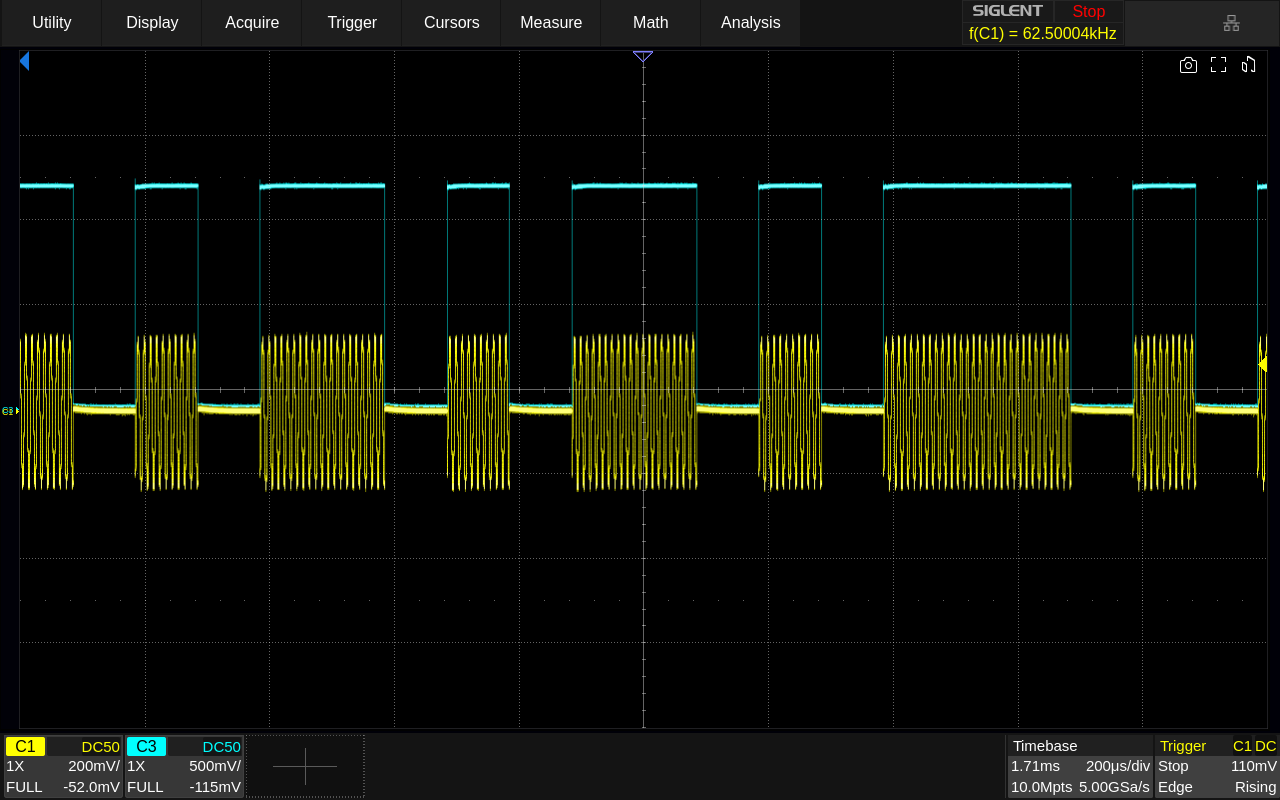Viewport: 1280px width, 800px height.
Task: Add a channel via the plus box
Action: coord(305,767)
